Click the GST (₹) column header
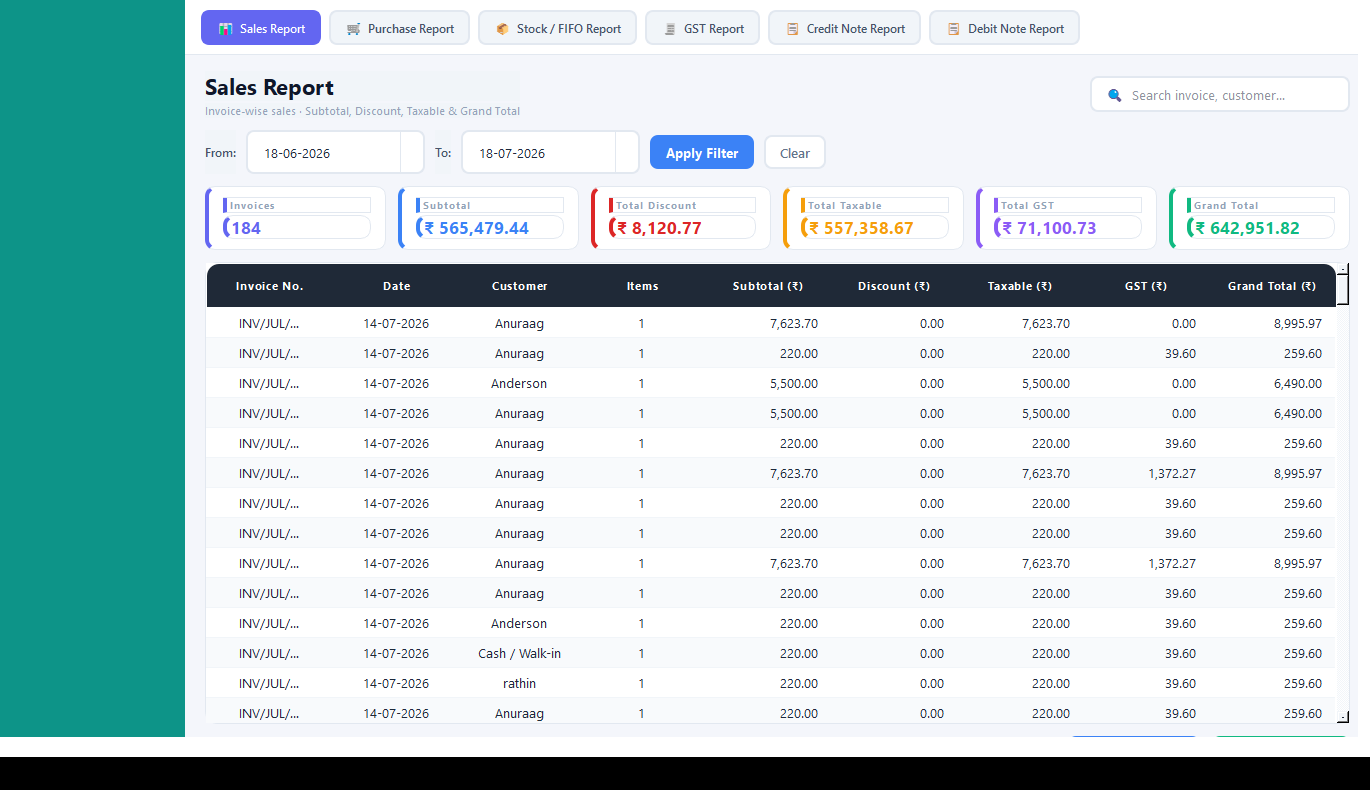This screenshot has height=790, width=1370. (x=1146, y=286)
